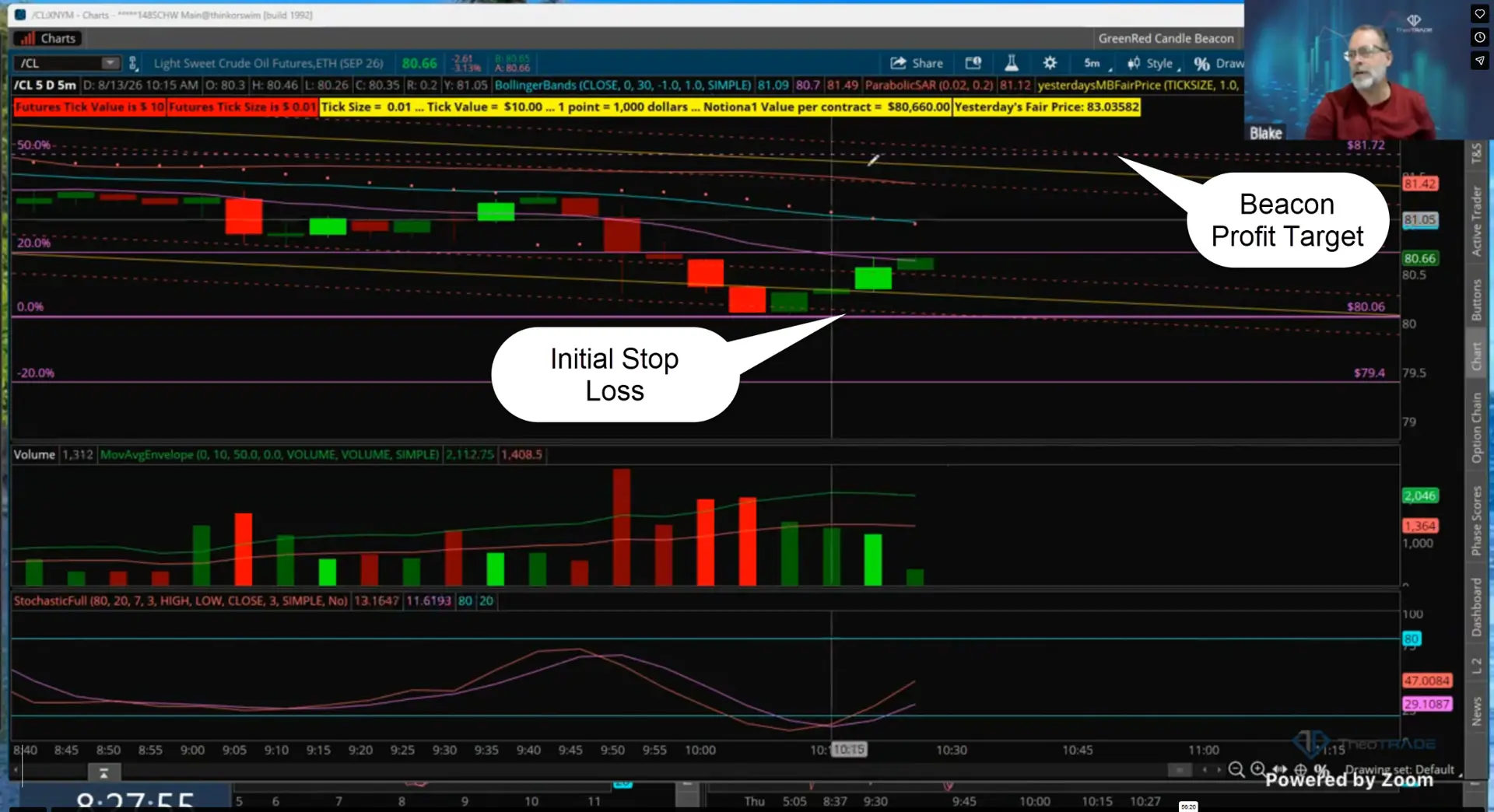Click the percent icon in bottom toolbar
The height and width of the screenshot is (812, 1494).
1320,769
